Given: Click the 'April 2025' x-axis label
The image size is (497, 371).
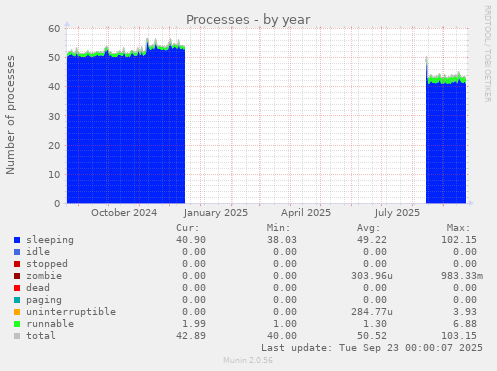Looking at the screenshot, I should [306, 213].
